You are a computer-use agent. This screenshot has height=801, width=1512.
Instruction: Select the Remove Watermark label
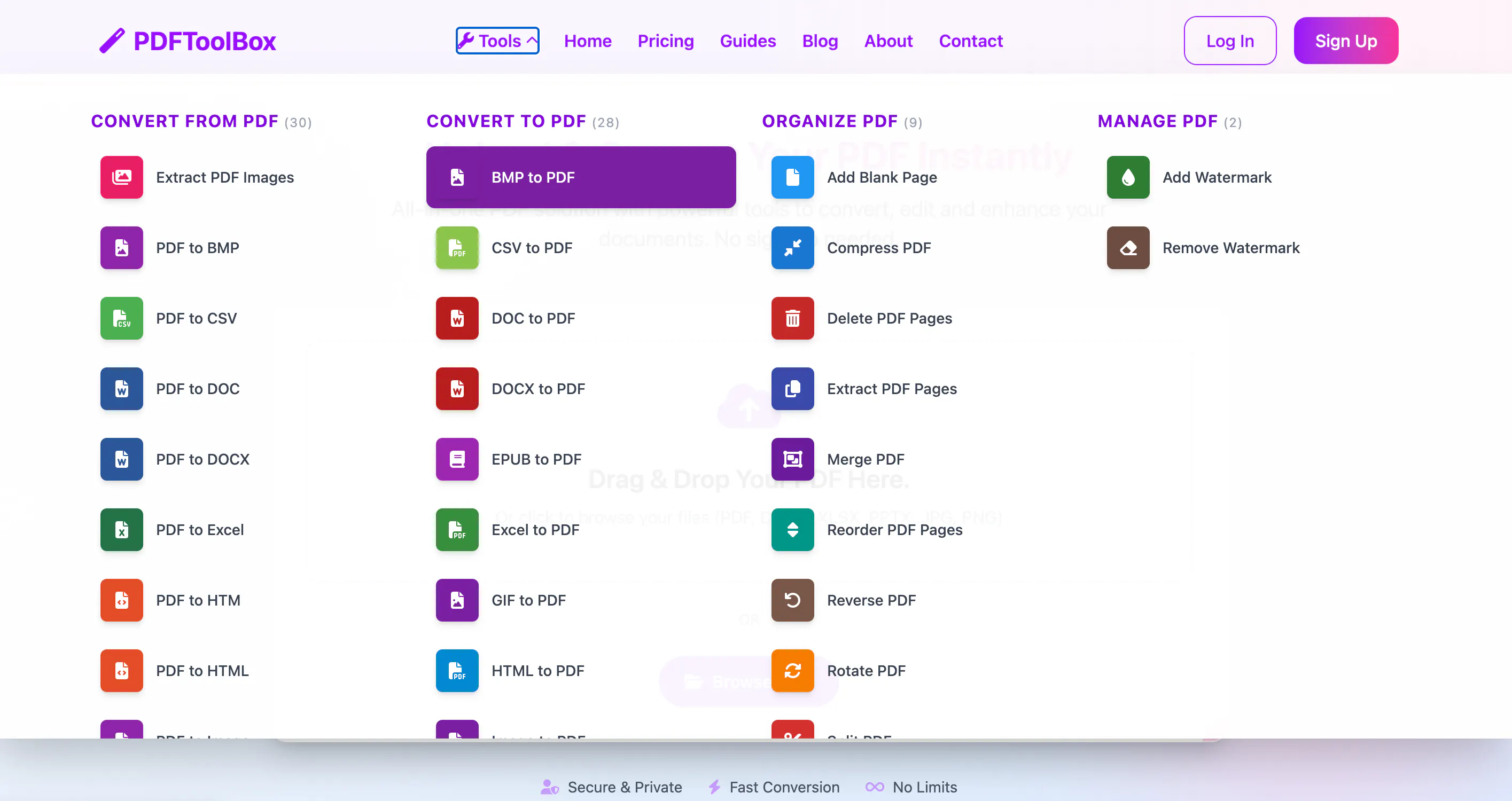(1231, 248)
